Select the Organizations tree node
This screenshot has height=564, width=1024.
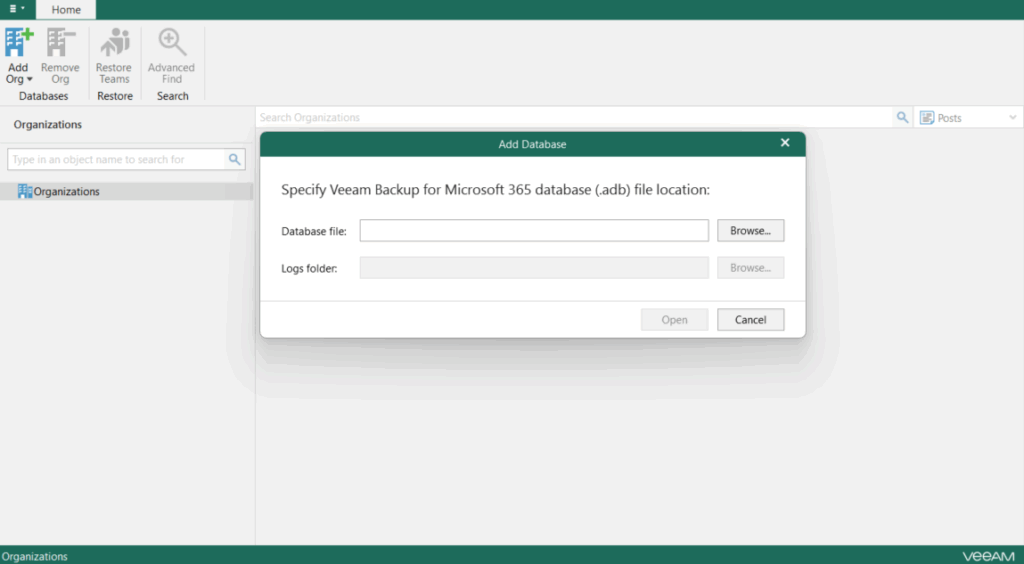pos(66,191)
